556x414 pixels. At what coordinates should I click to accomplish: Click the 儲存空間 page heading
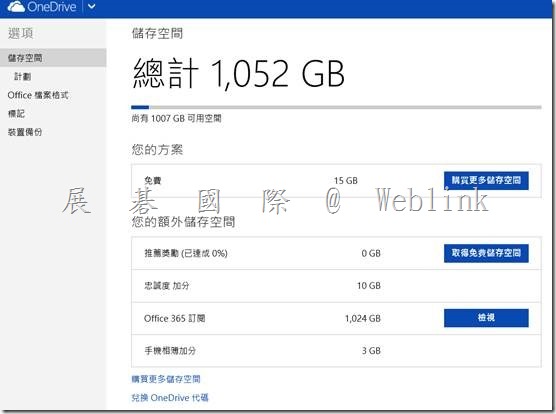(157, 34)
